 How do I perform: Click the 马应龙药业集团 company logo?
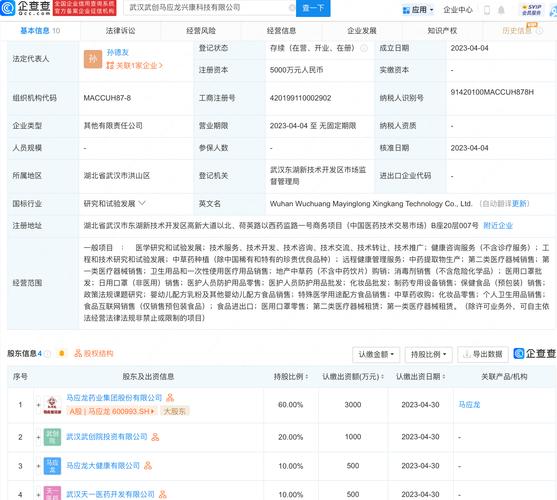point(52,405)
